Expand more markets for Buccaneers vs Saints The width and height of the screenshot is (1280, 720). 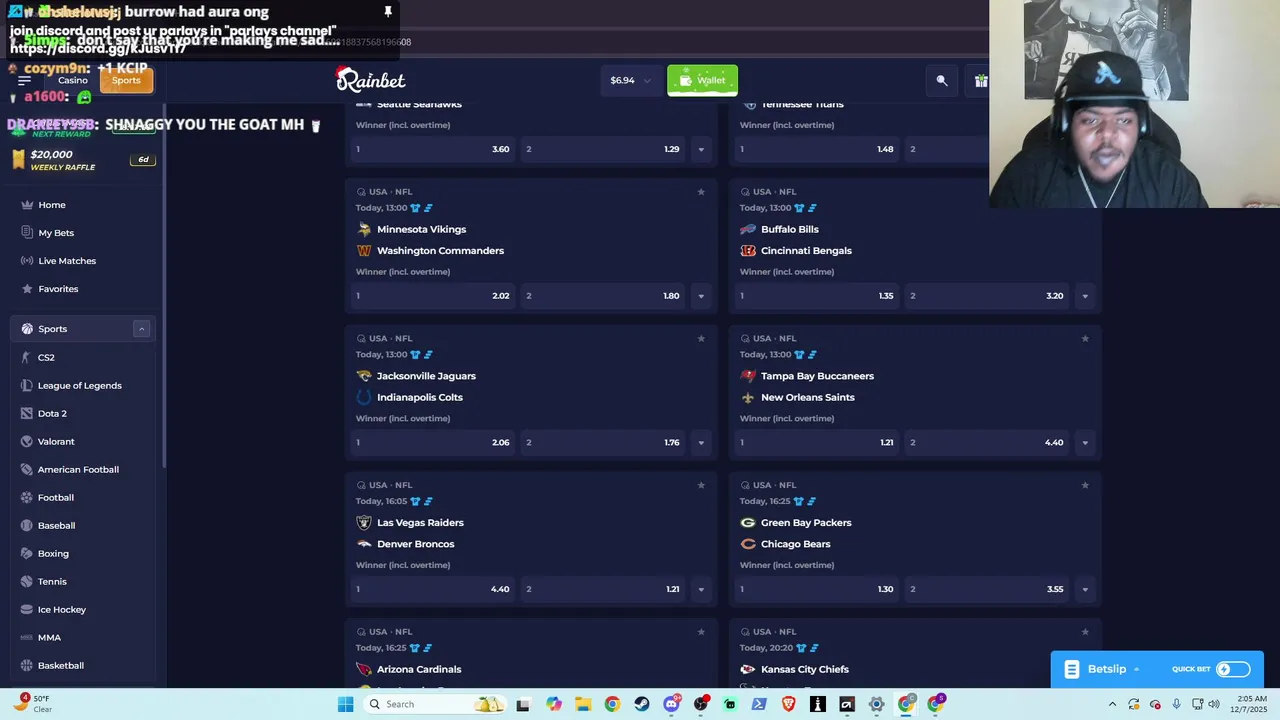pos(1085,443)
